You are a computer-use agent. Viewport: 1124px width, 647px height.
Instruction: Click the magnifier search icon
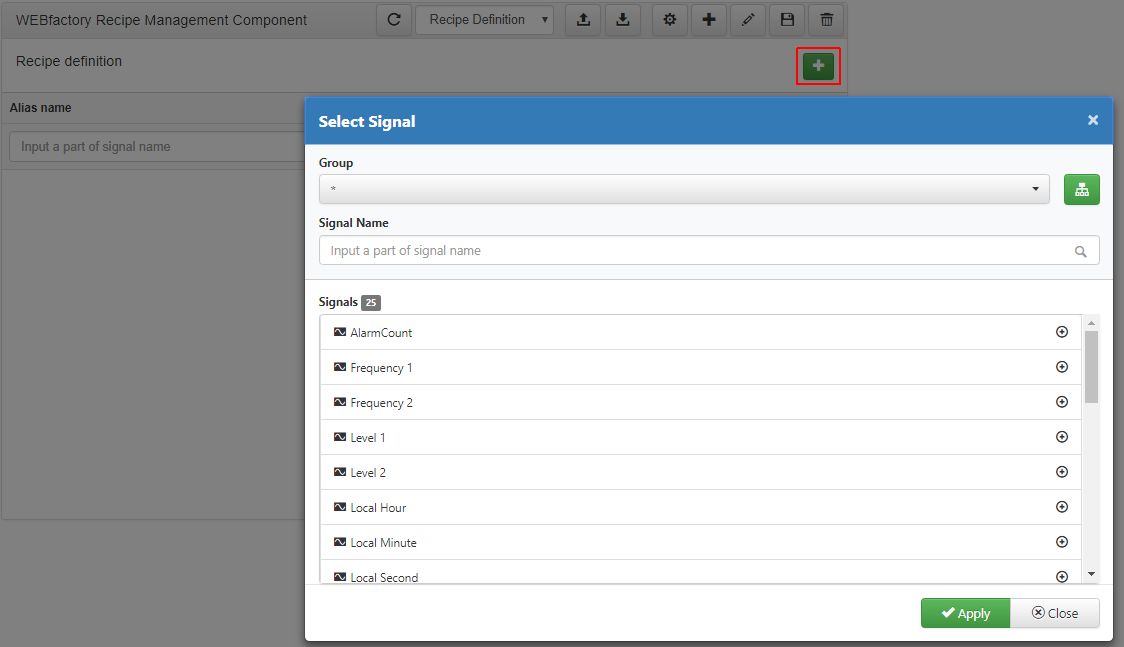[1080, 251]
